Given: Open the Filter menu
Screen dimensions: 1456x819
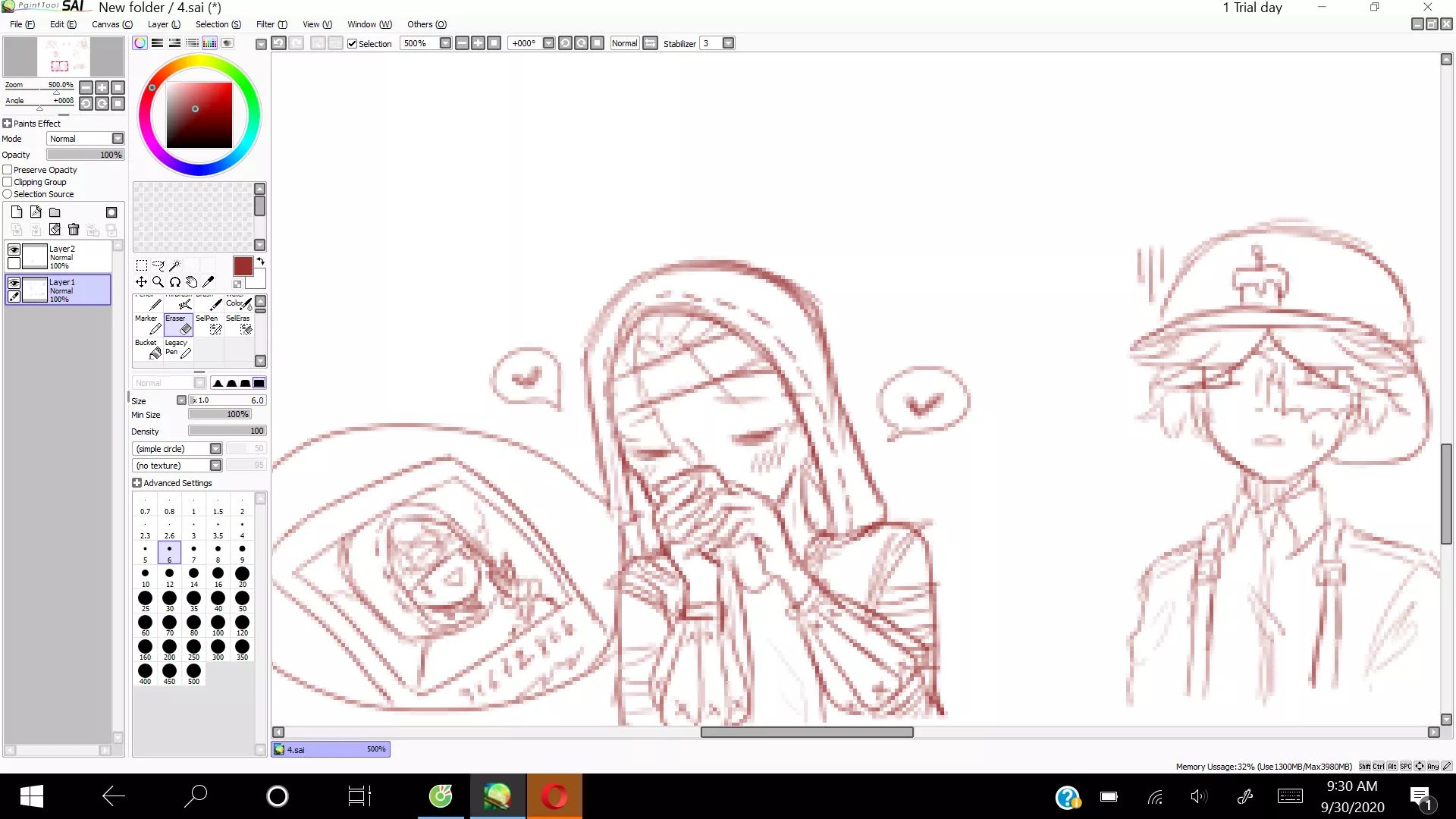Looking at the screenshot, I should click(271, 24).
